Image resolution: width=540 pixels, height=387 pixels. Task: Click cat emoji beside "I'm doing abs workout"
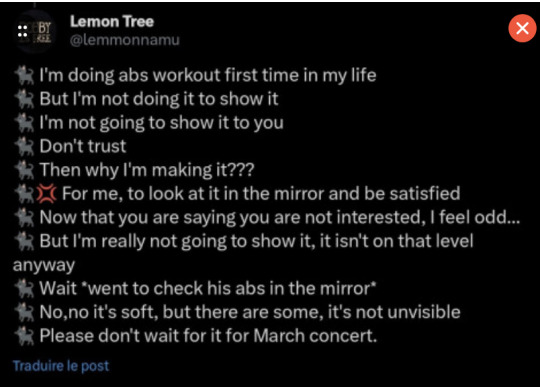pyautogui.click(x=24, y=76)
